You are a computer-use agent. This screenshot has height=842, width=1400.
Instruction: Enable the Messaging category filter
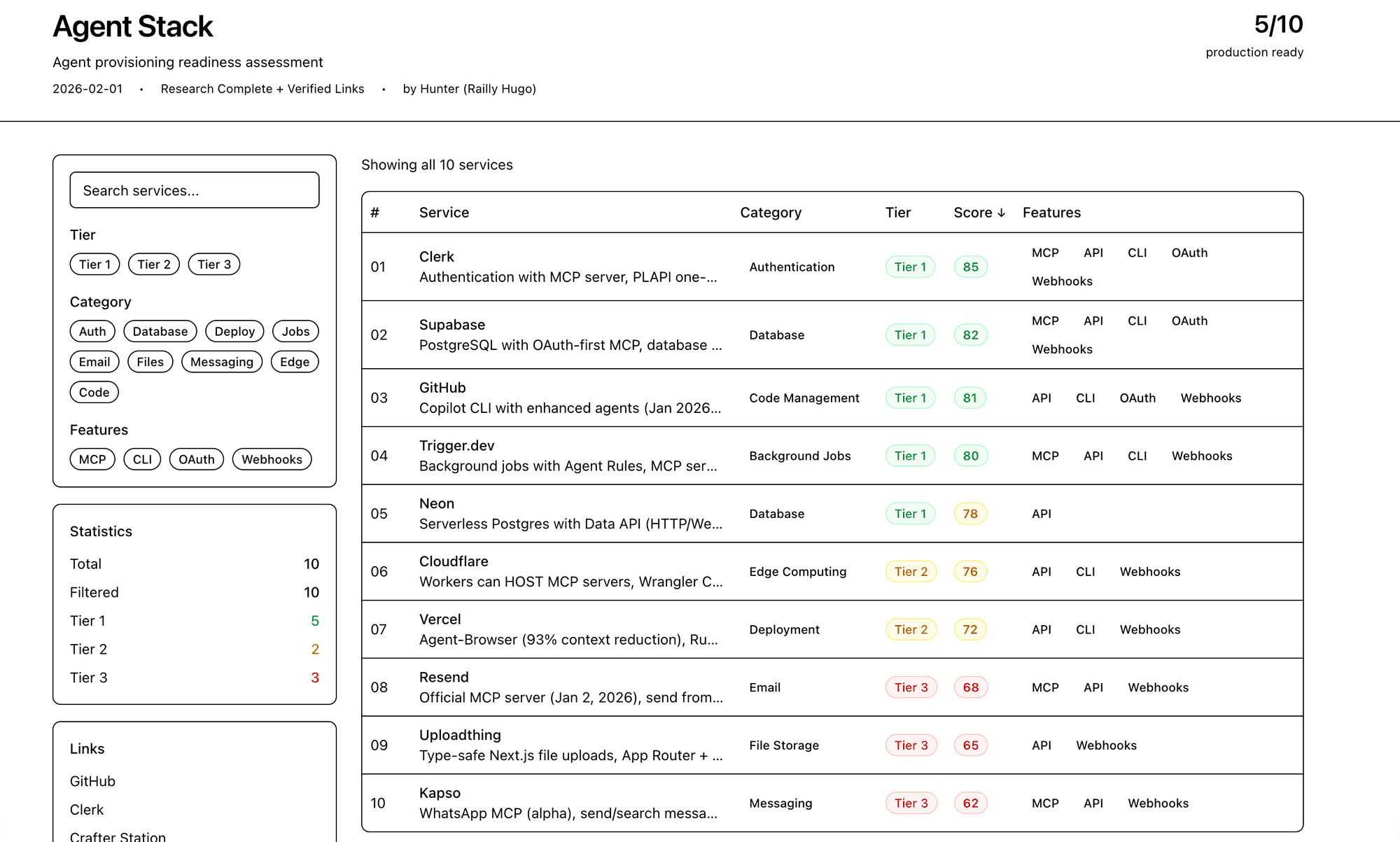[x=221, y=362]
